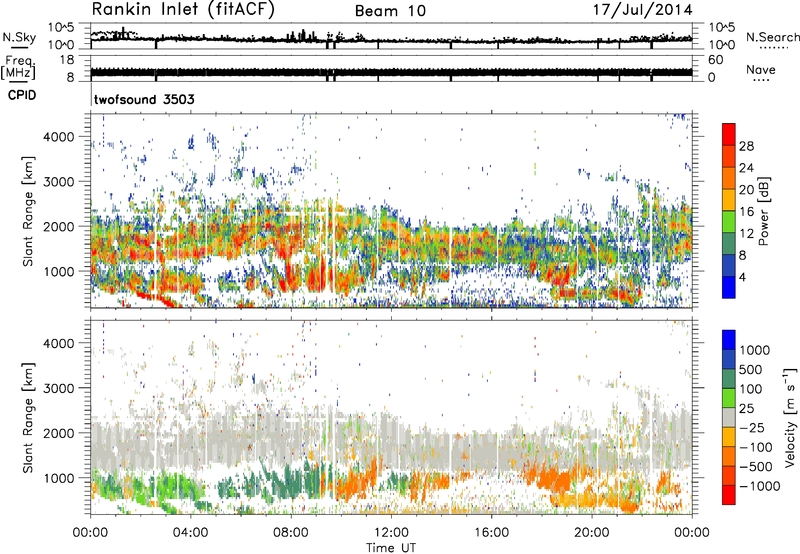Viewport: 800px width, 554px height.
Task: Click the left 10^5 tick on the noise panel
Action: tap(61, 27)
